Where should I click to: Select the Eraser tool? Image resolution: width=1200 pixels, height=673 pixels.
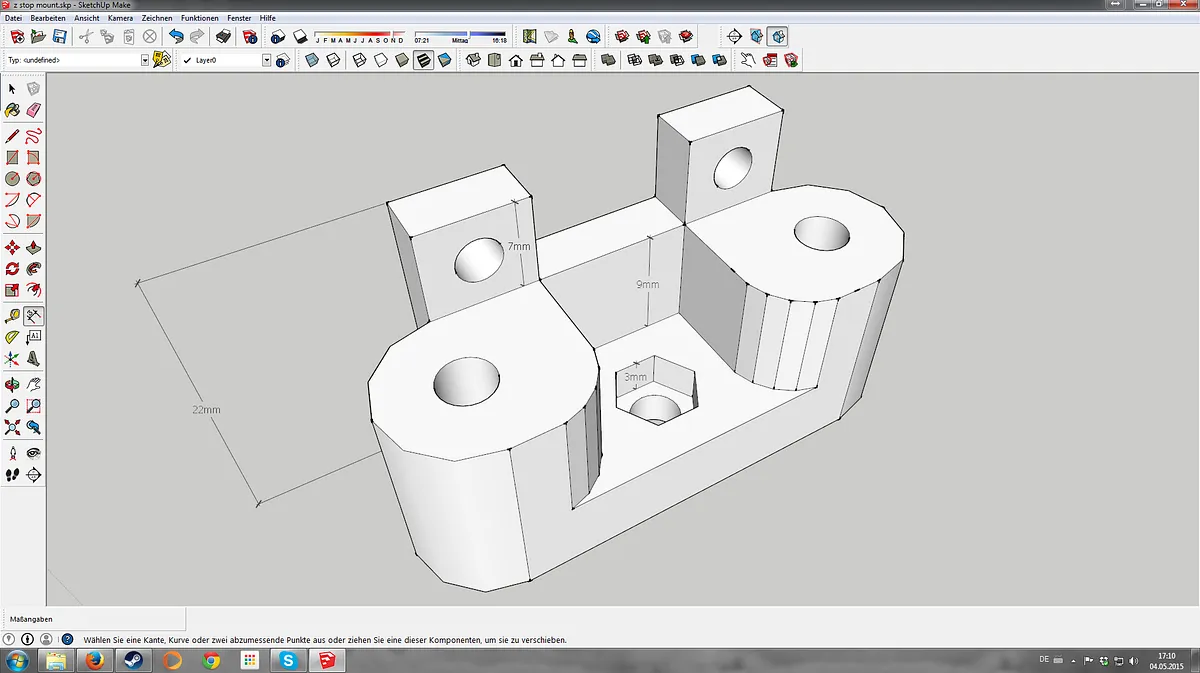pyautogui.click(x=34, y=110)
